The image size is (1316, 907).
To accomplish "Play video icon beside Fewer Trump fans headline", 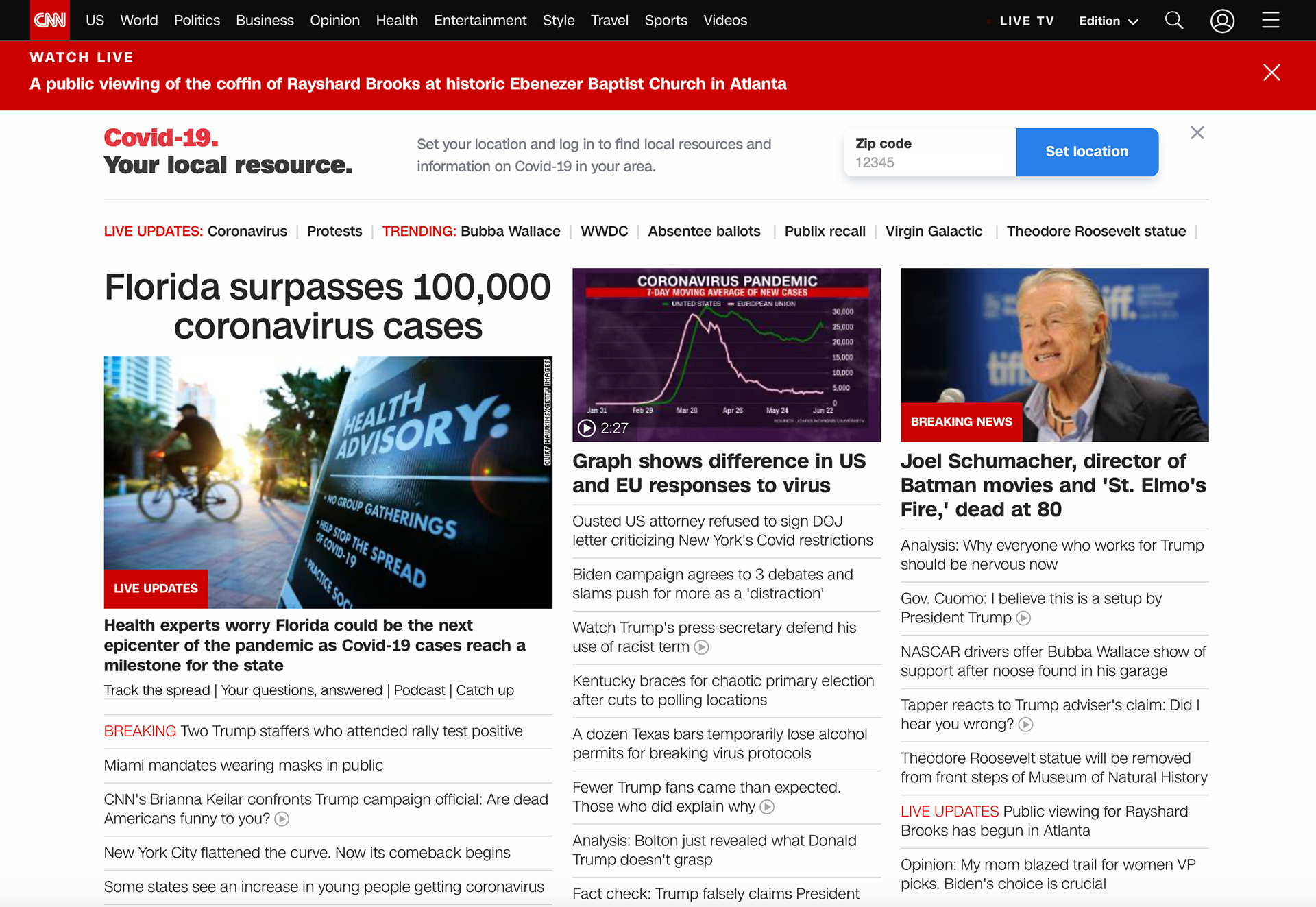I will pos(767,807).
